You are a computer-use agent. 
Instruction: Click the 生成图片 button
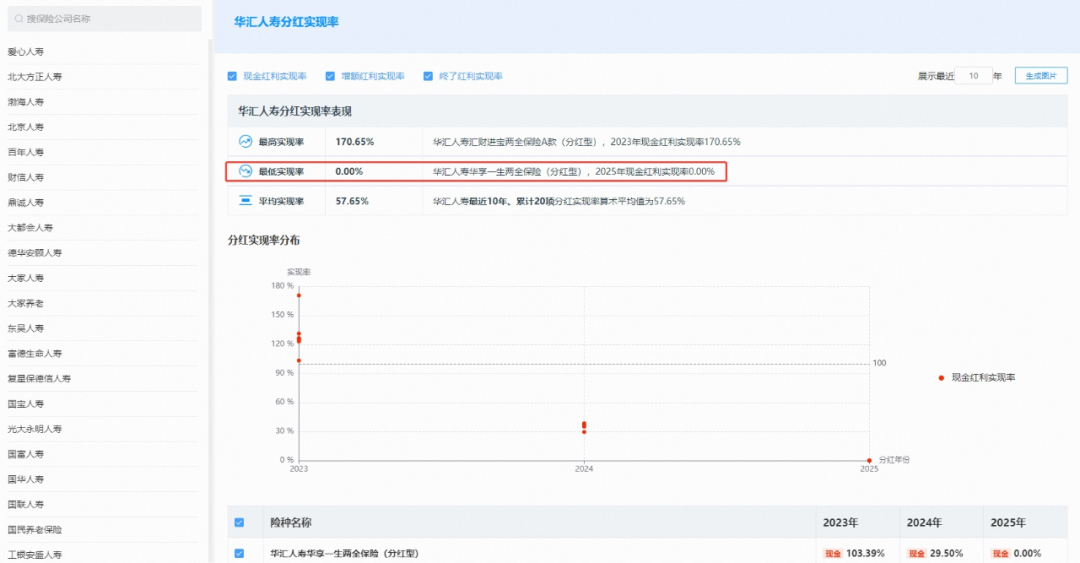pos(1041,76)
